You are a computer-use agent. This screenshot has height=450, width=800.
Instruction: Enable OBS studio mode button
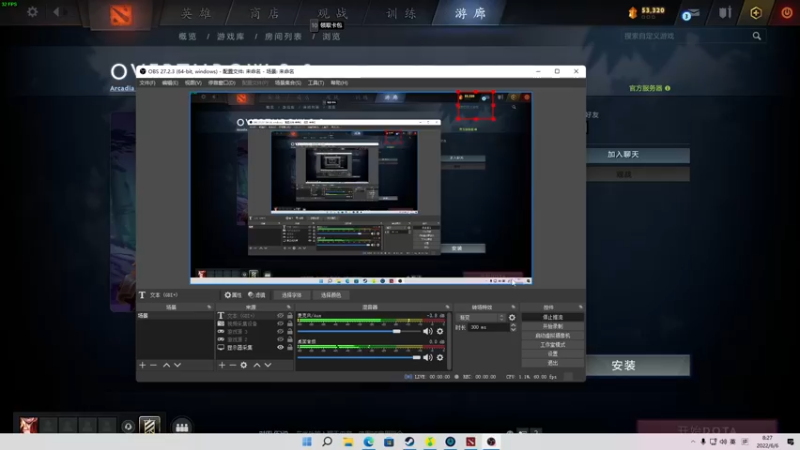[x=553, y=345]
